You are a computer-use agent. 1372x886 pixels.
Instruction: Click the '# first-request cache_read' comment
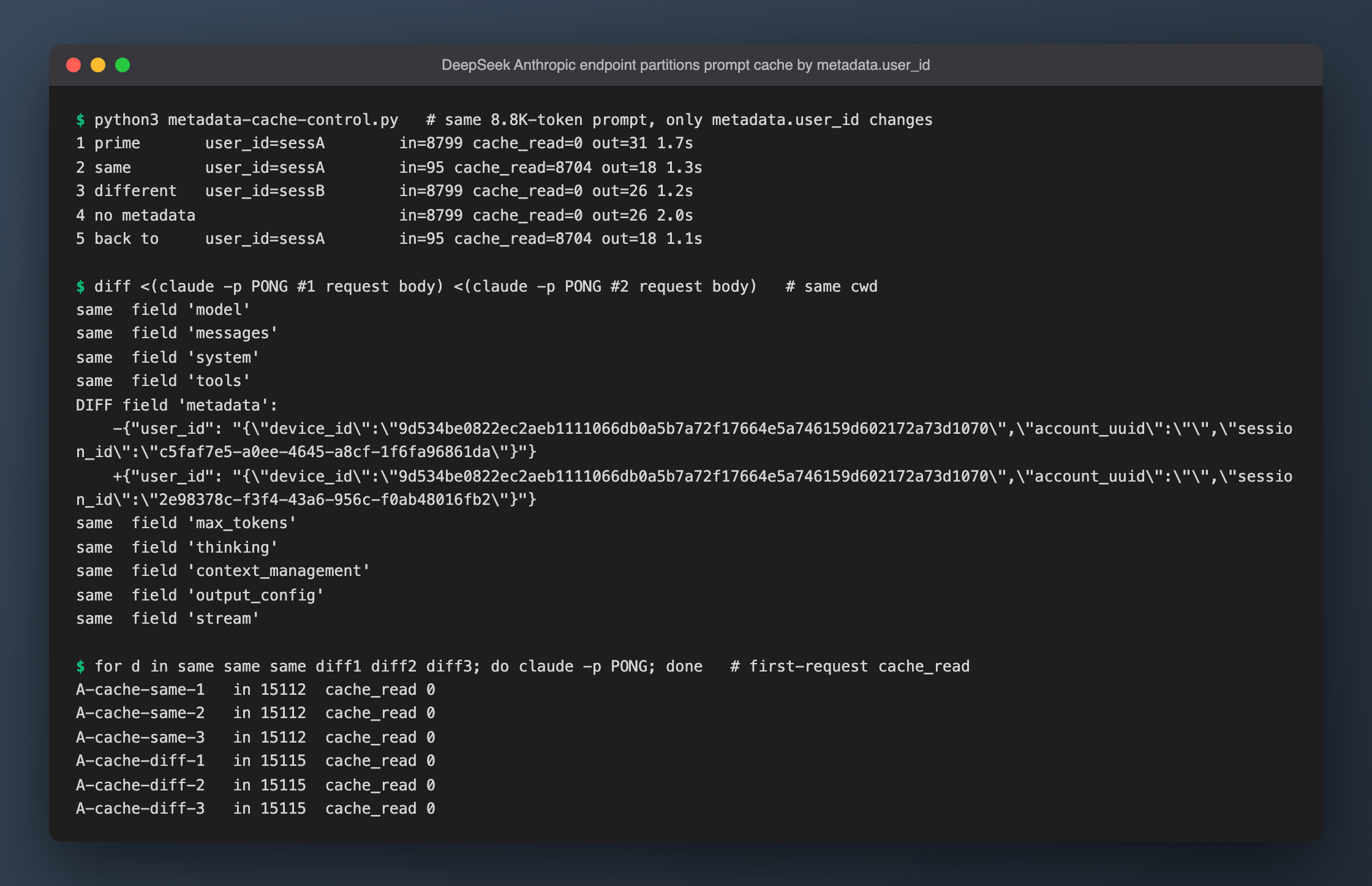coord(850,666)
